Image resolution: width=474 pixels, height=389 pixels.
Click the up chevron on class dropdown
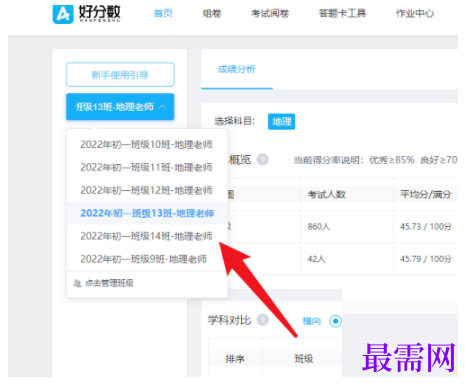click(x=162, y=107)
